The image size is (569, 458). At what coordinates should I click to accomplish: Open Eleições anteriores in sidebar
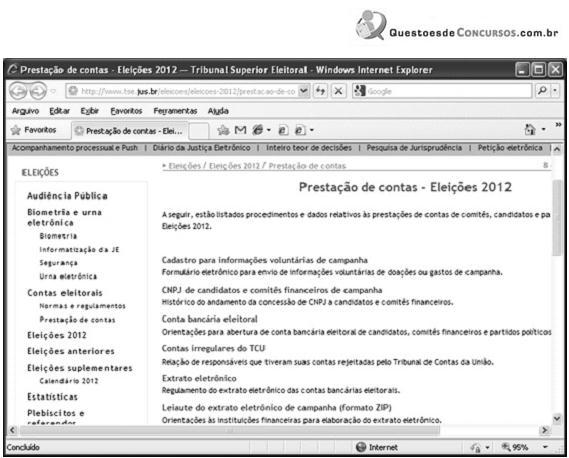click(x=71, y=351)
